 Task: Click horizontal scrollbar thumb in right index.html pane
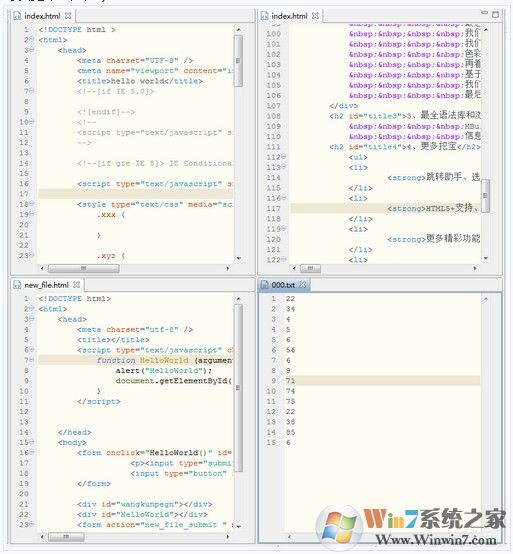(x=310, y=269)
